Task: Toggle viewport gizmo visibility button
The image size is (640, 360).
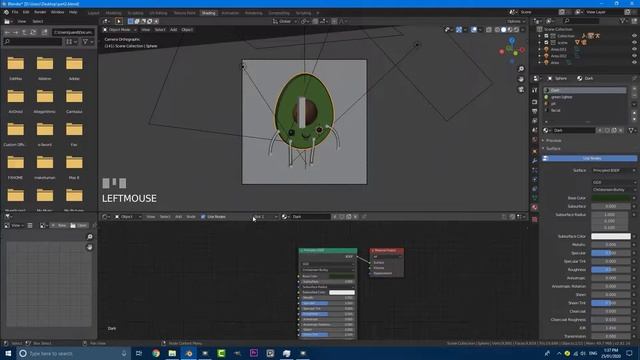Action: coord(459,30)
